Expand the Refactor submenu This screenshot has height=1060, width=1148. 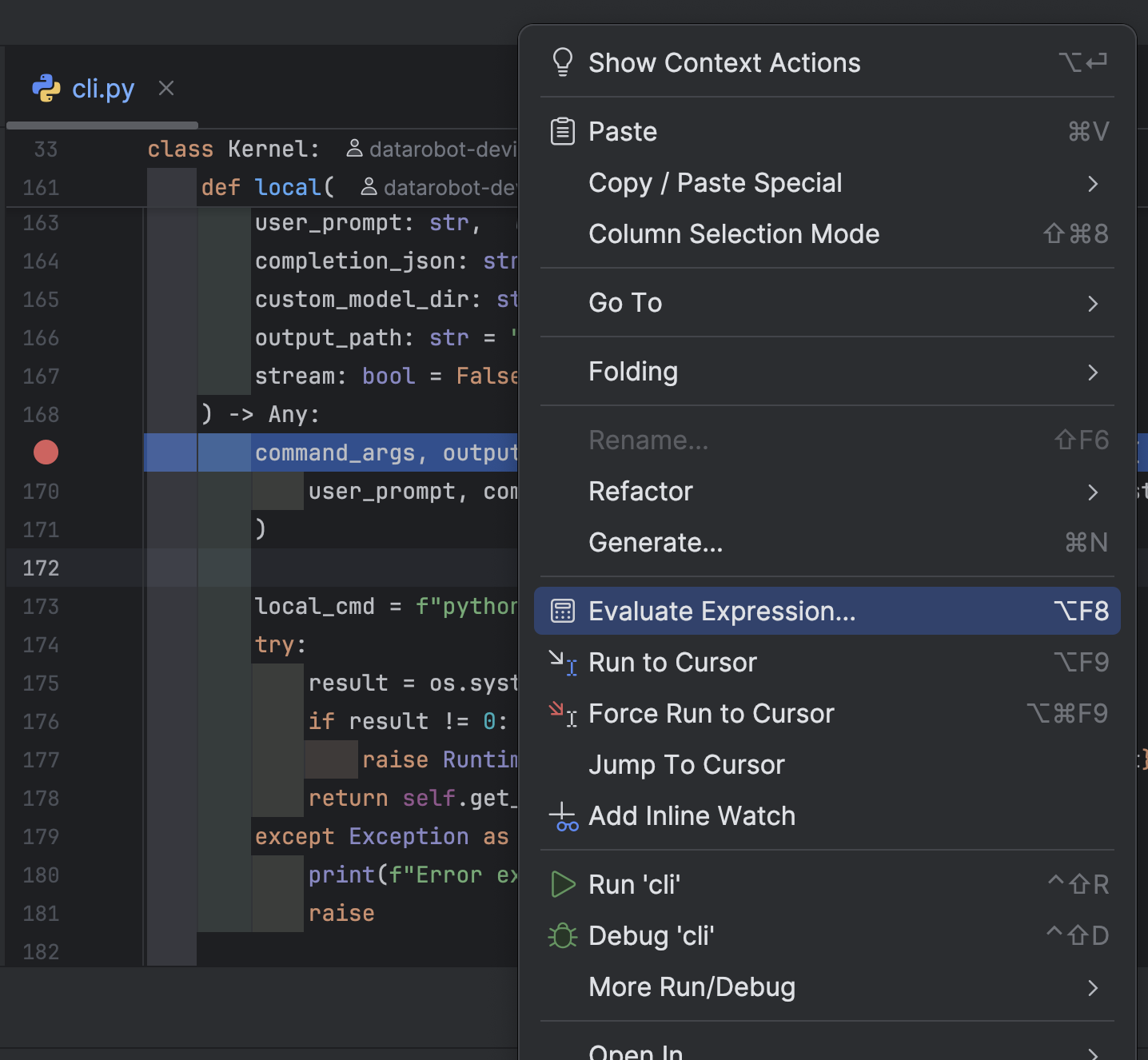click(x=1092, y=492)
